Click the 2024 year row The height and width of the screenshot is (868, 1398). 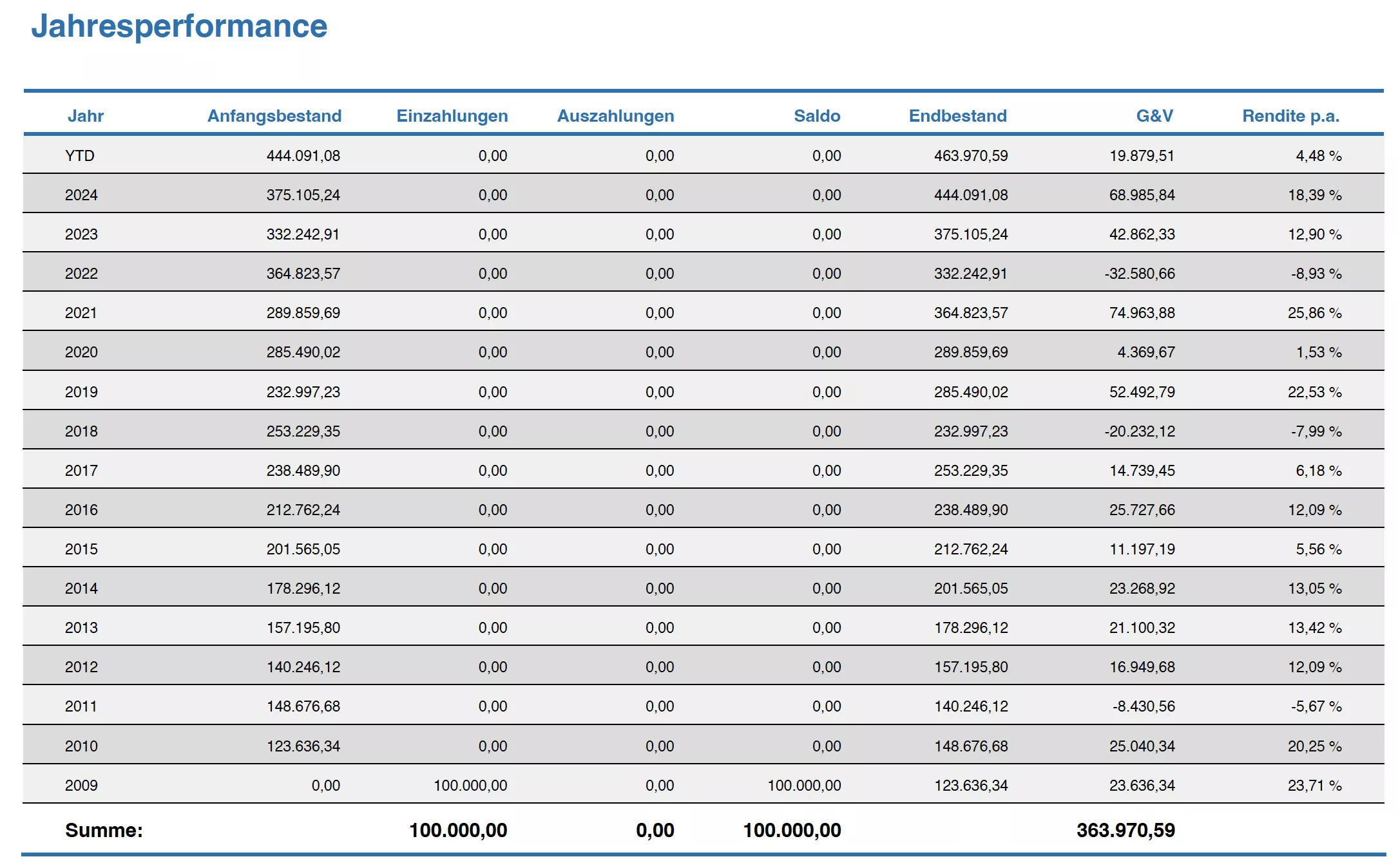pos(81,195)
